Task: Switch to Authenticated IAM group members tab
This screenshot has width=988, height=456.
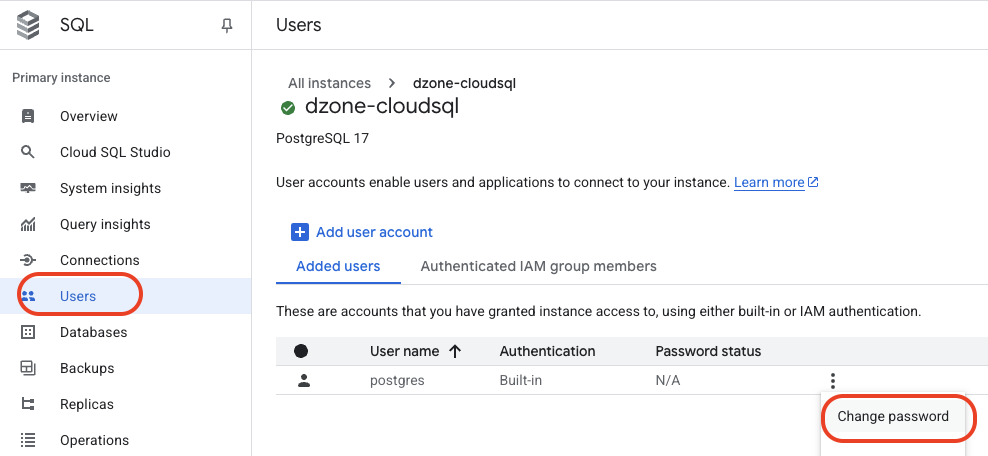Action: (x=539, y=266)
